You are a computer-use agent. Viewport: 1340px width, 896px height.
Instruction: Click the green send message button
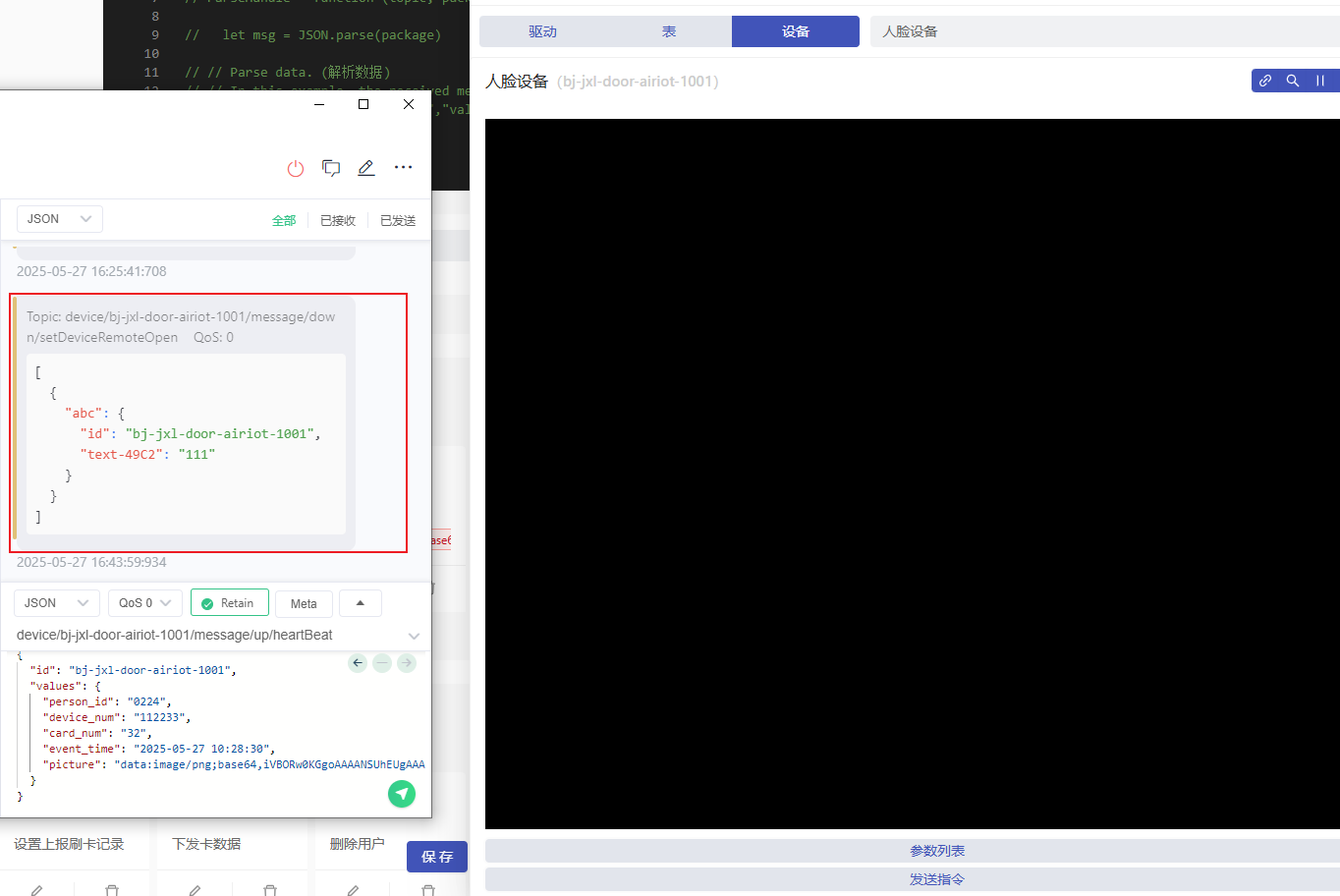click(x=402, y=794)
